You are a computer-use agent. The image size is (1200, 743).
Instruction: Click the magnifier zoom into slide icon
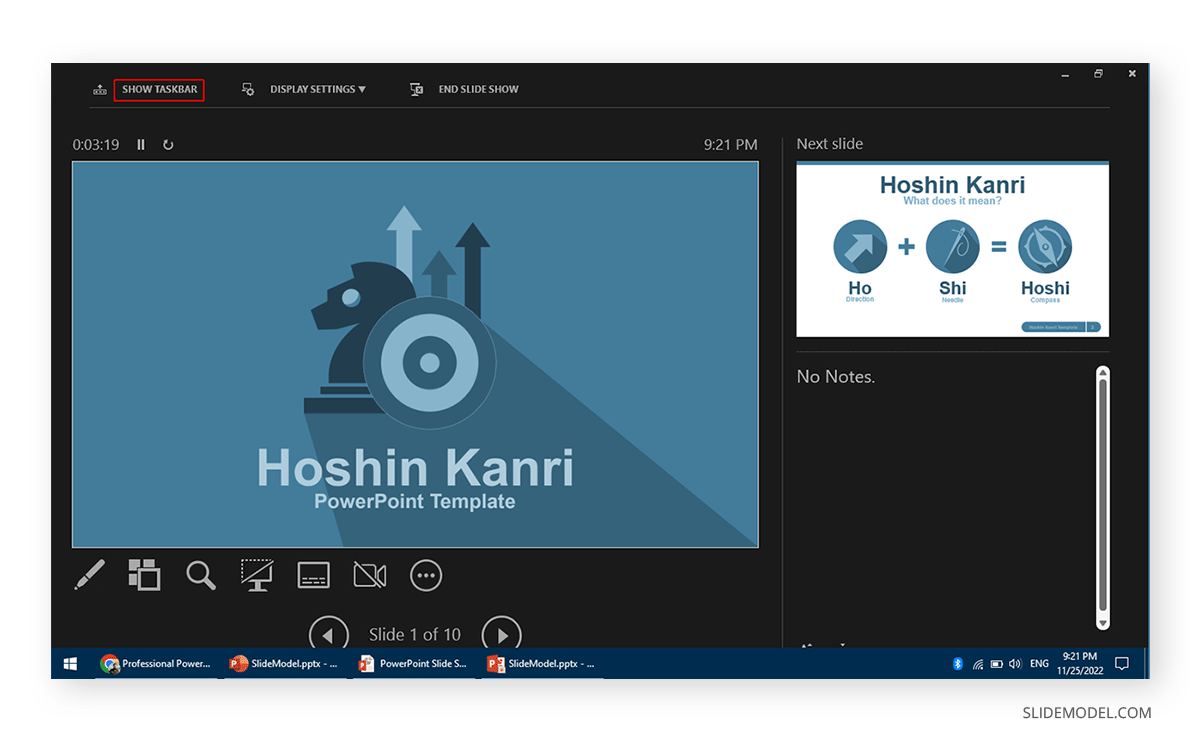(201, 575)
